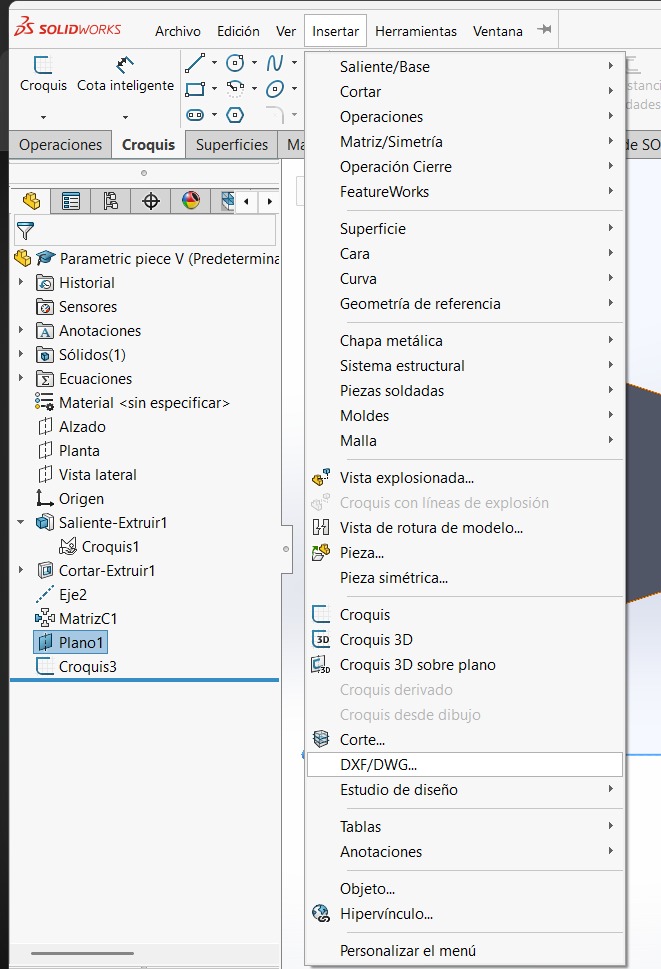
Task: Switch to the Superficies tab
Action: (232, 145)
